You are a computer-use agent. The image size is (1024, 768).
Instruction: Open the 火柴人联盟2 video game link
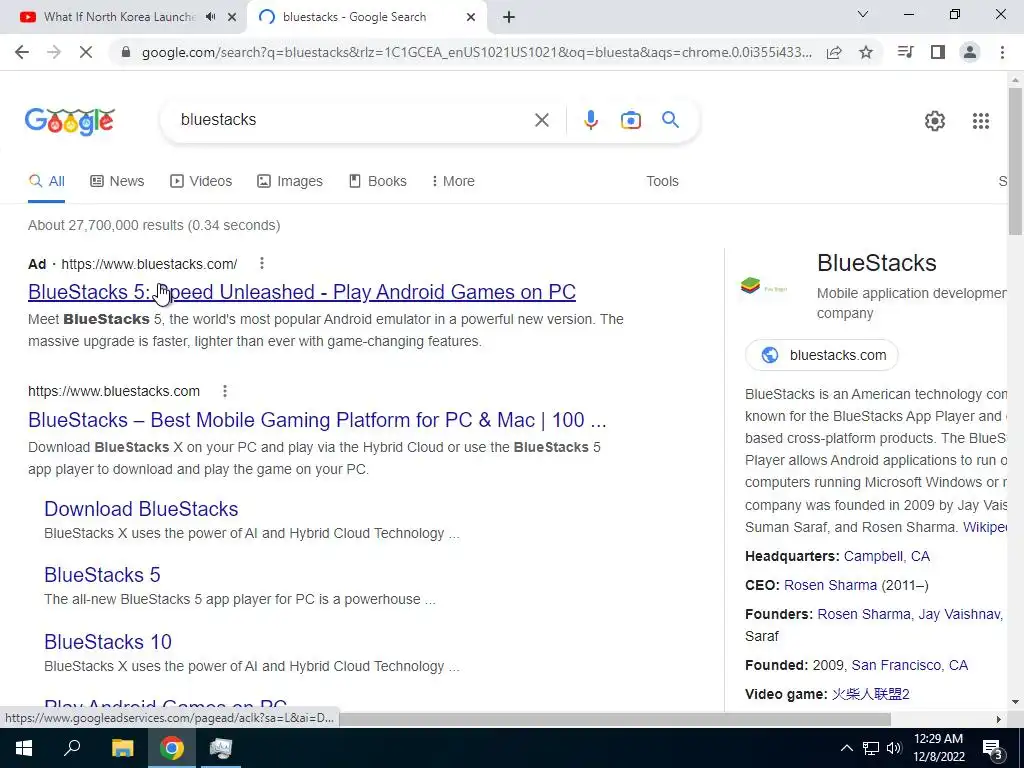871,694
